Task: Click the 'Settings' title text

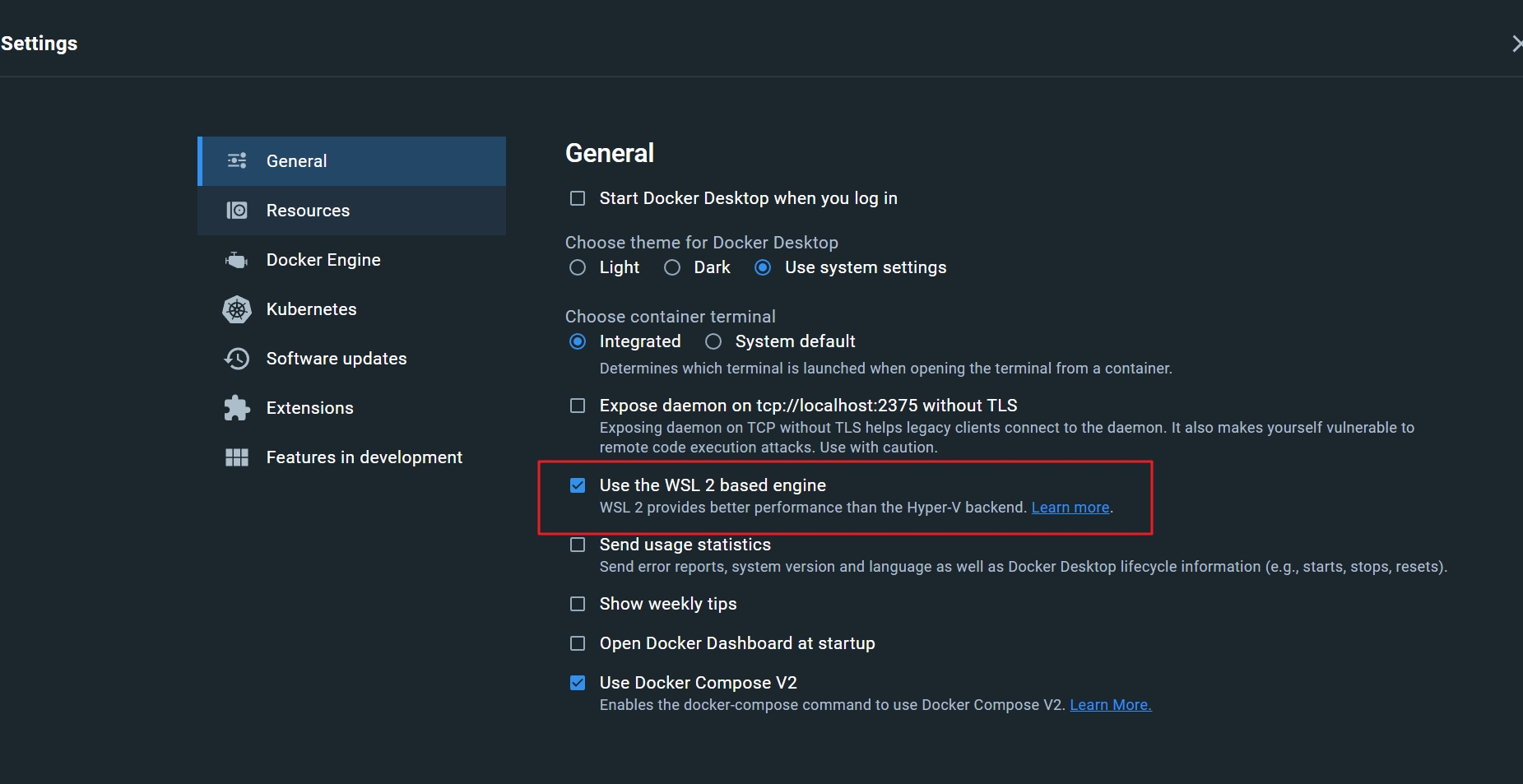Action: 39,44
